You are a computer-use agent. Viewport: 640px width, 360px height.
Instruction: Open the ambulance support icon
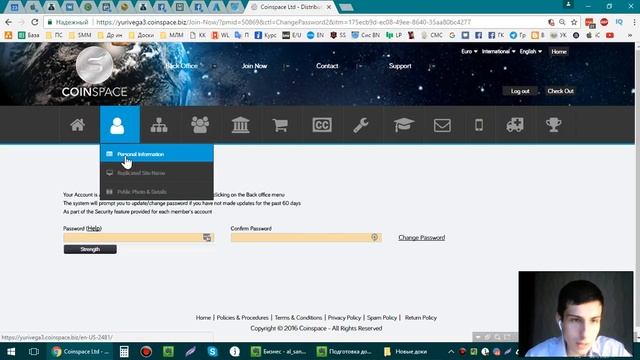pyautogui.click(x=515, y=125)
